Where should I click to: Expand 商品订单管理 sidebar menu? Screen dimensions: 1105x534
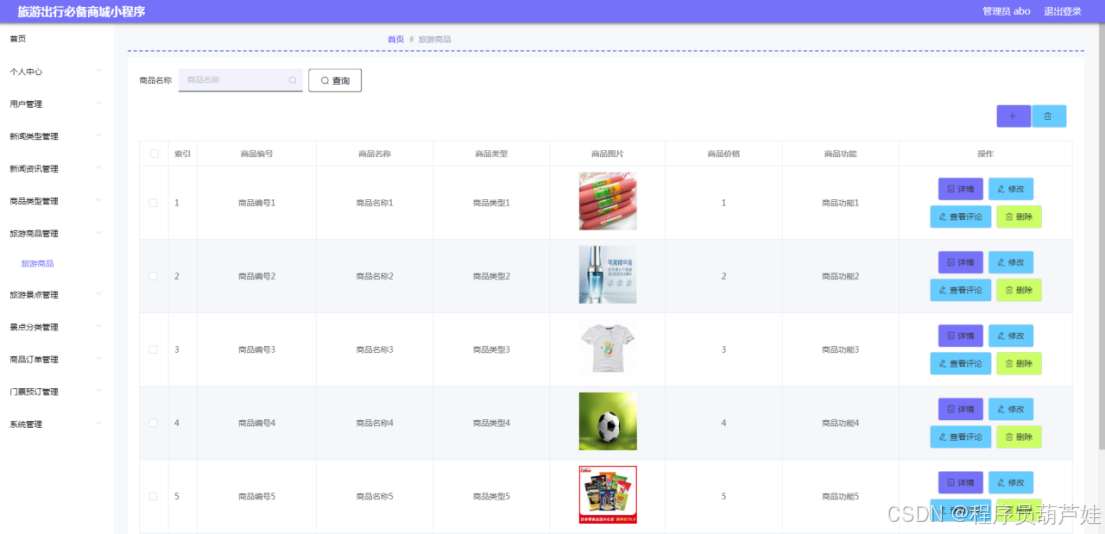pos(56,359)
